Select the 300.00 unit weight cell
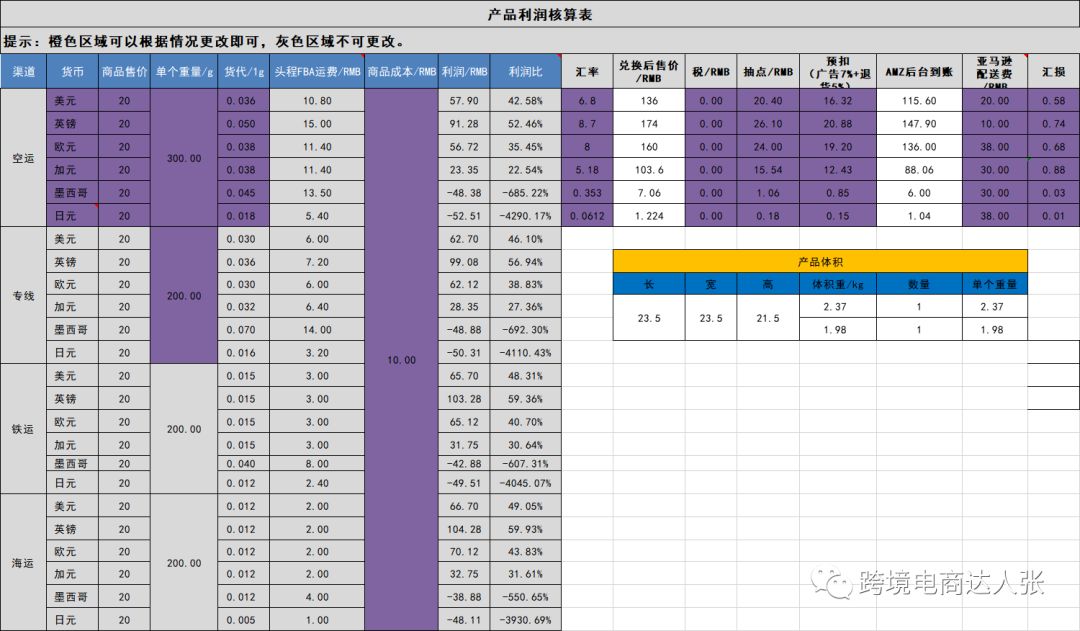The image size is (1080, 631). (x=184, y=158)
